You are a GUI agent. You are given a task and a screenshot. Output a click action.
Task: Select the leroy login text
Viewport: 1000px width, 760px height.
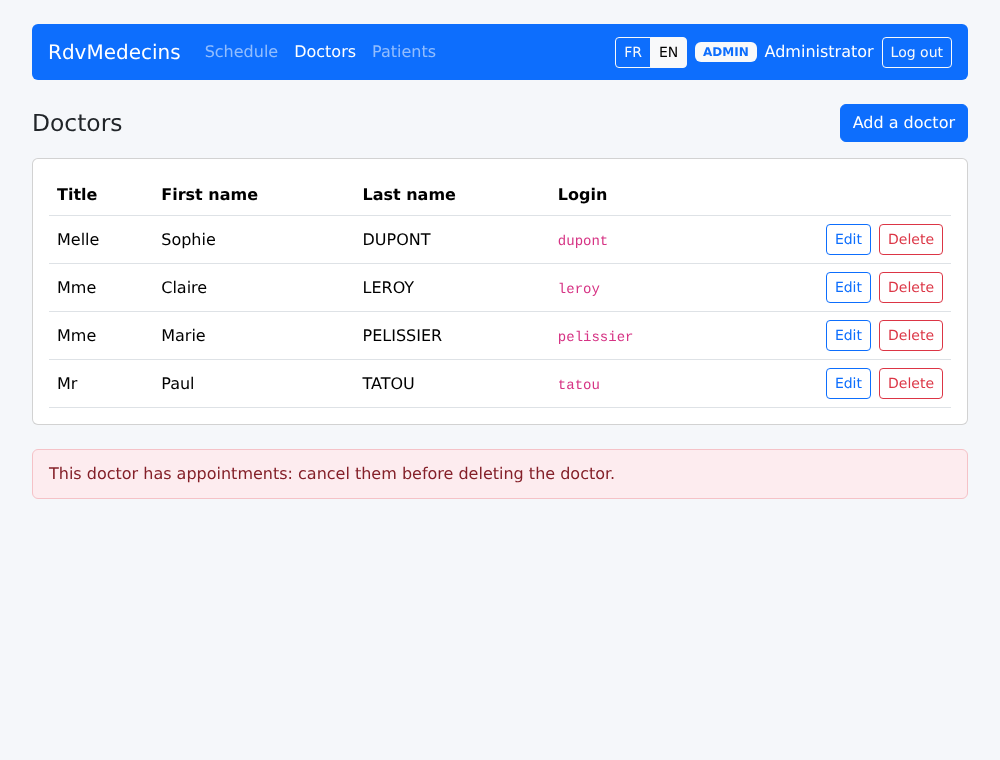pyautogui.click(x=578, y=288)
